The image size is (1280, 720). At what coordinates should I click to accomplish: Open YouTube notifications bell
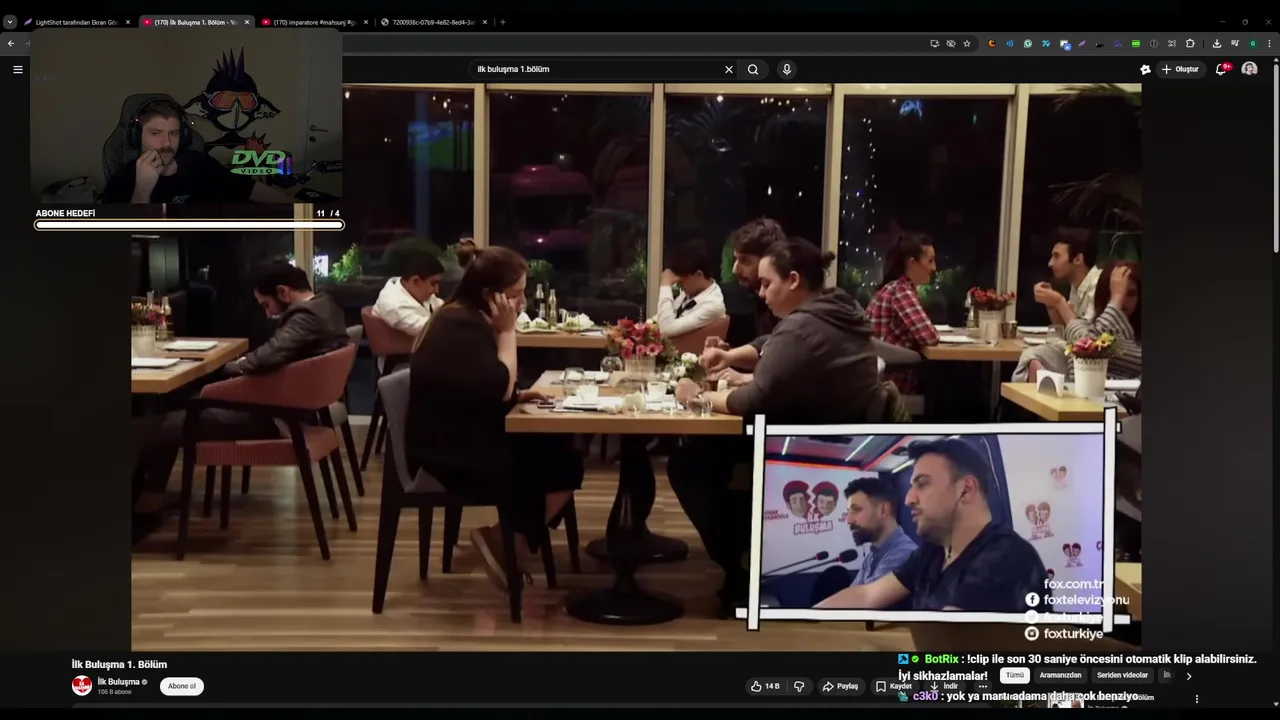[x=1223, y=69]
